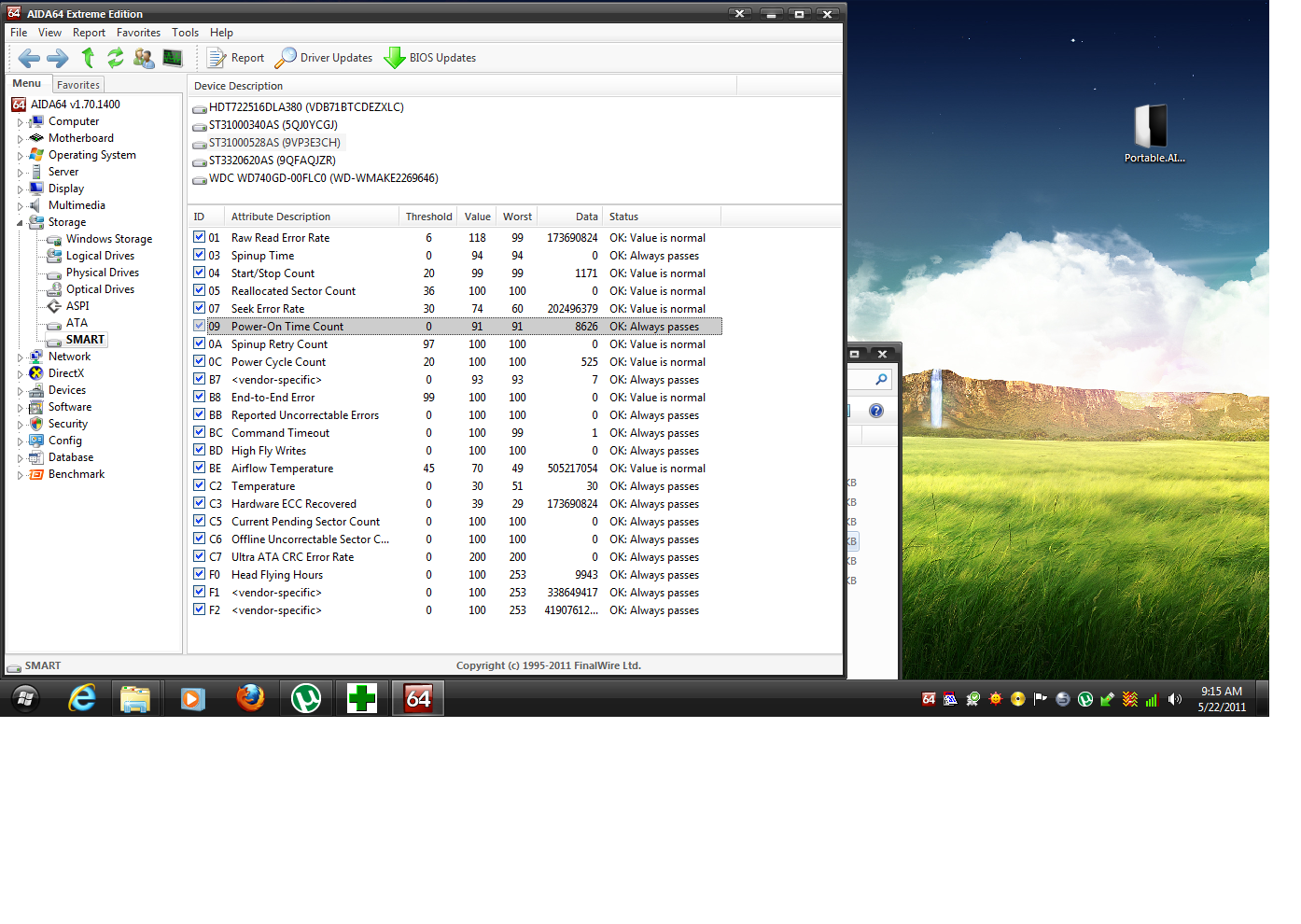The image size is (1301, 924).
Task: Open Windows Explorer folder on taskbar
Action: (136, 698)
